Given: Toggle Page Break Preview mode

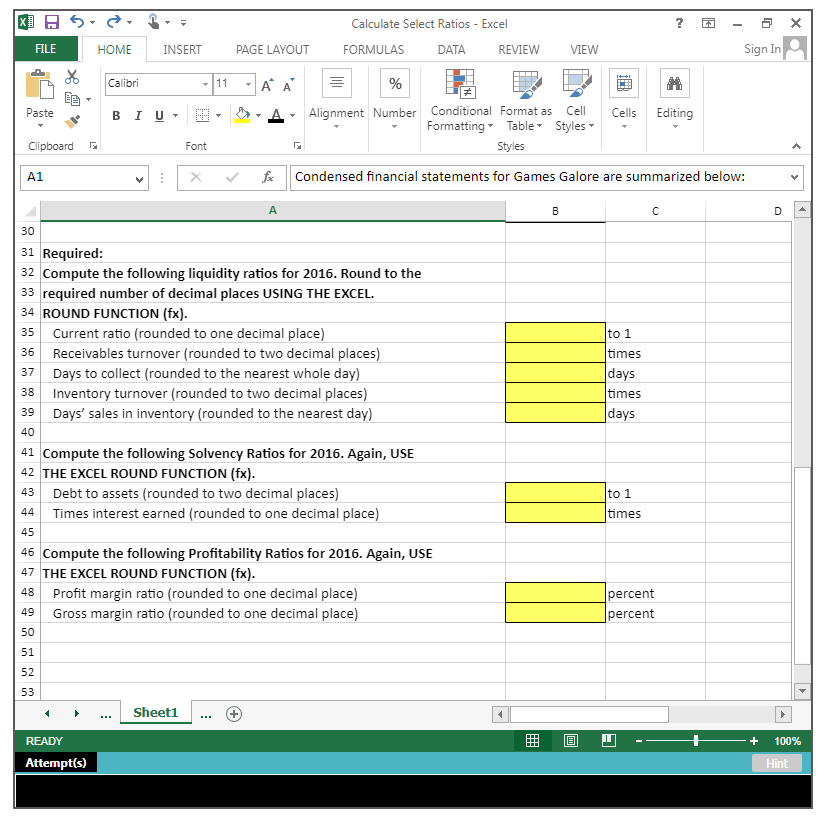Looking at the screenshot, I should point(608,741).
